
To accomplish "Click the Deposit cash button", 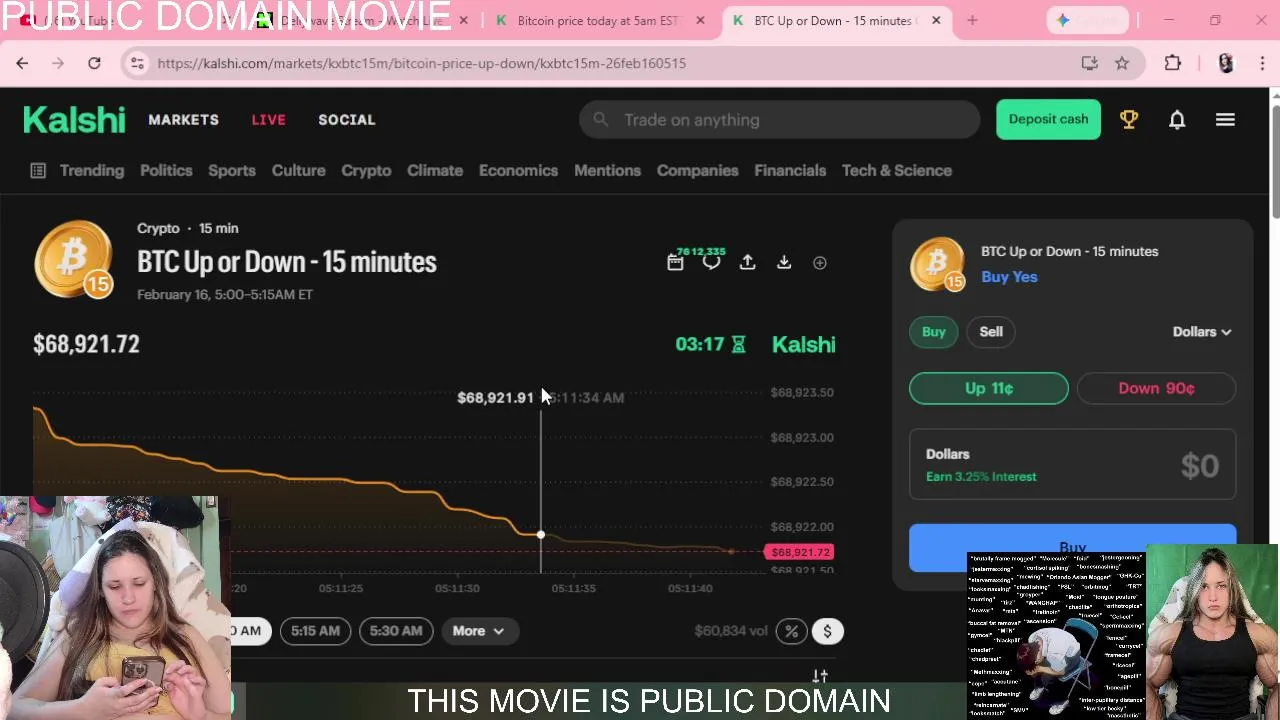I will click(1048, 119).
